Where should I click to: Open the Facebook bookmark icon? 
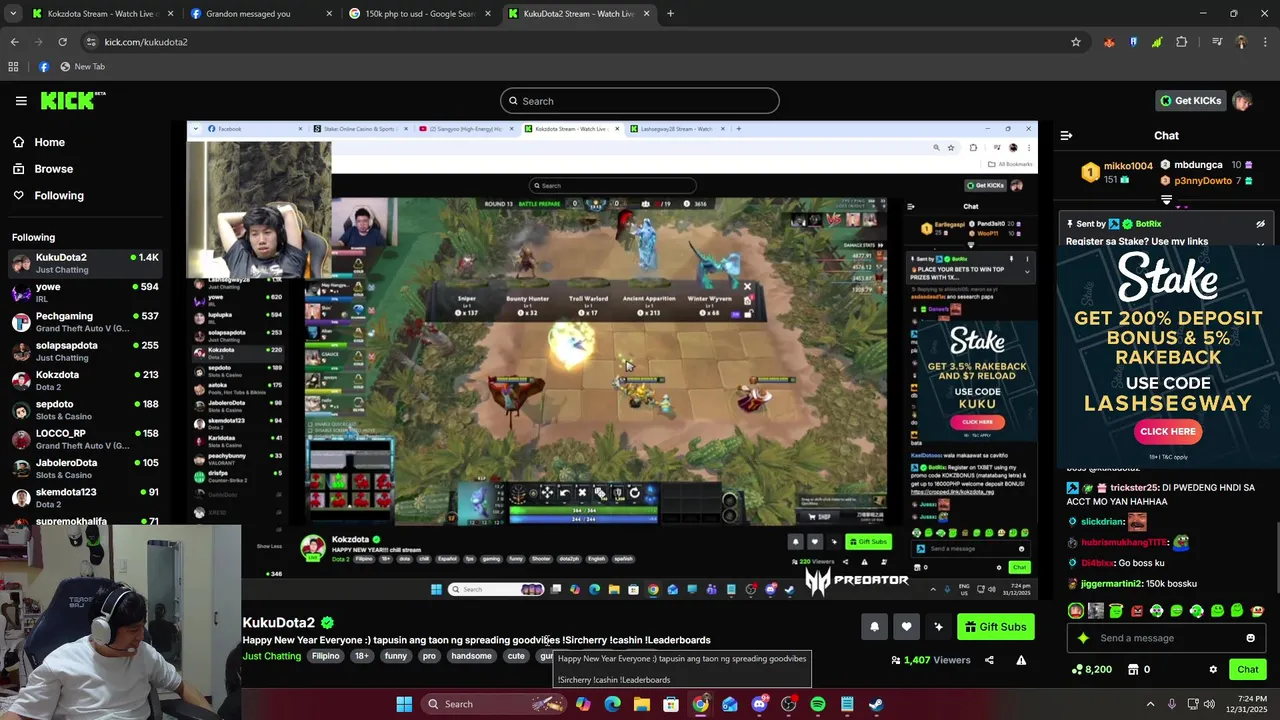click(x=43, y=67)
